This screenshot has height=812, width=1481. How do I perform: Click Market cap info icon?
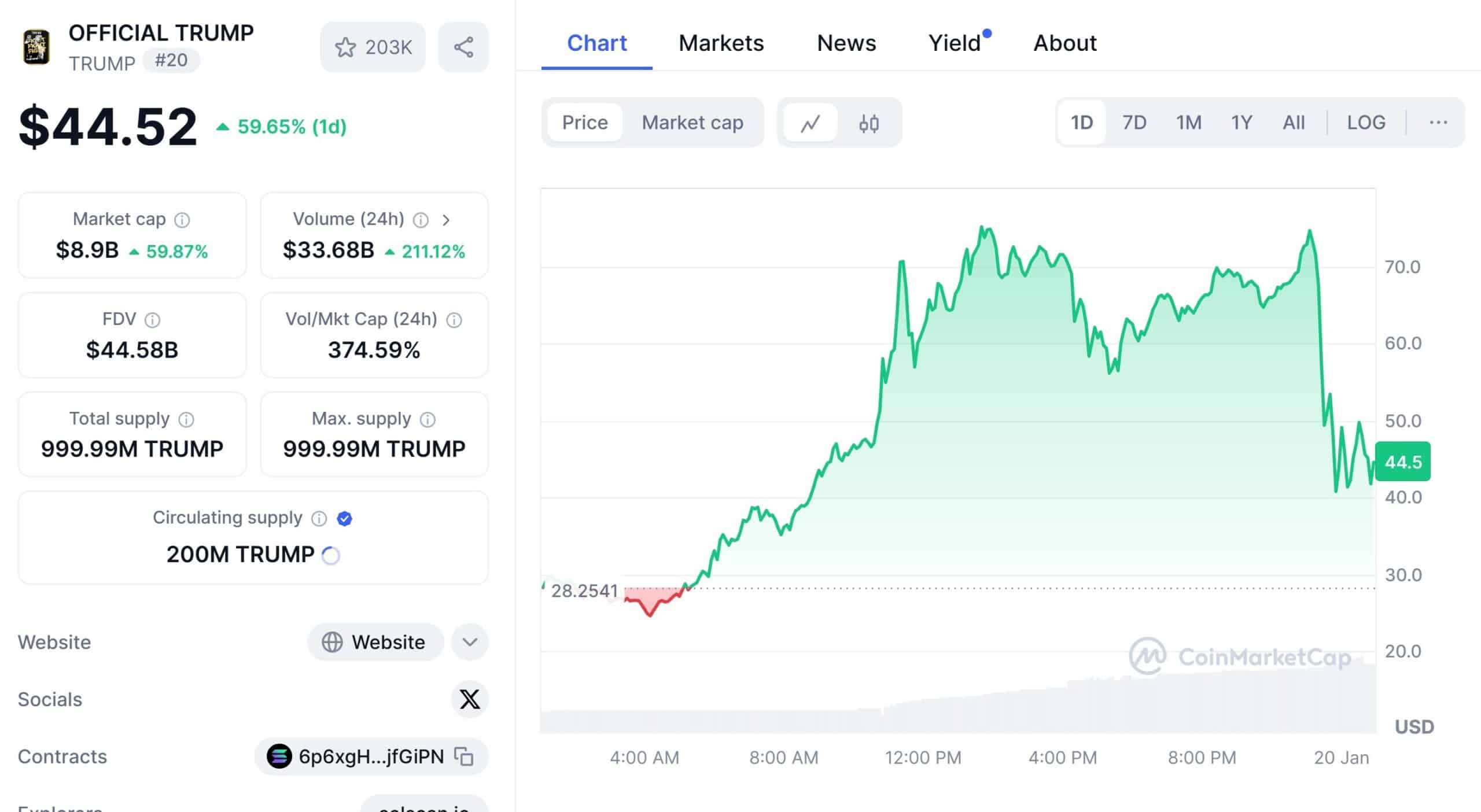pos(182,220)
